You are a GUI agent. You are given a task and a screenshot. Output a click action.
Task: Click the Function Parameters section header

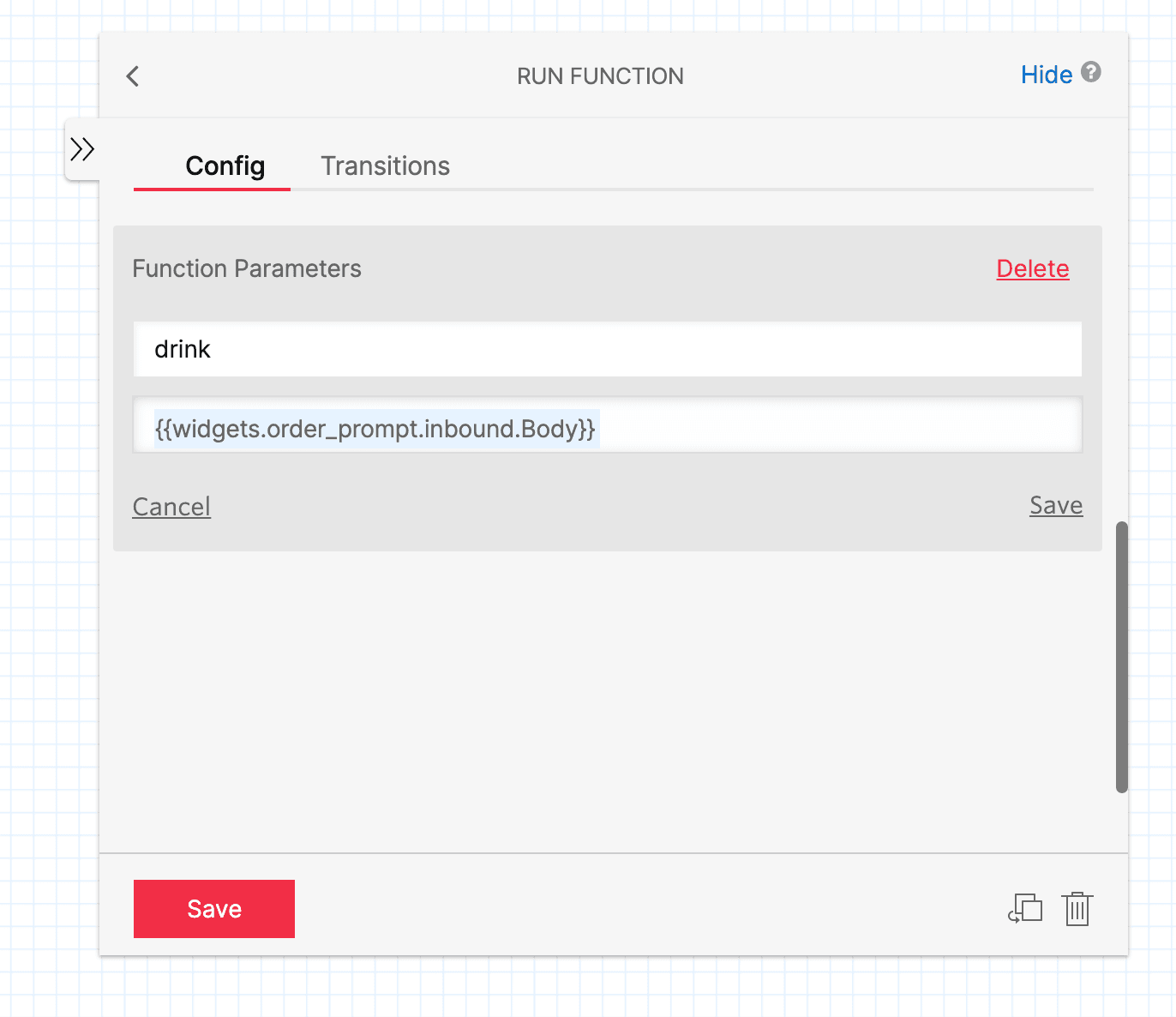click(x=247, y=268)
